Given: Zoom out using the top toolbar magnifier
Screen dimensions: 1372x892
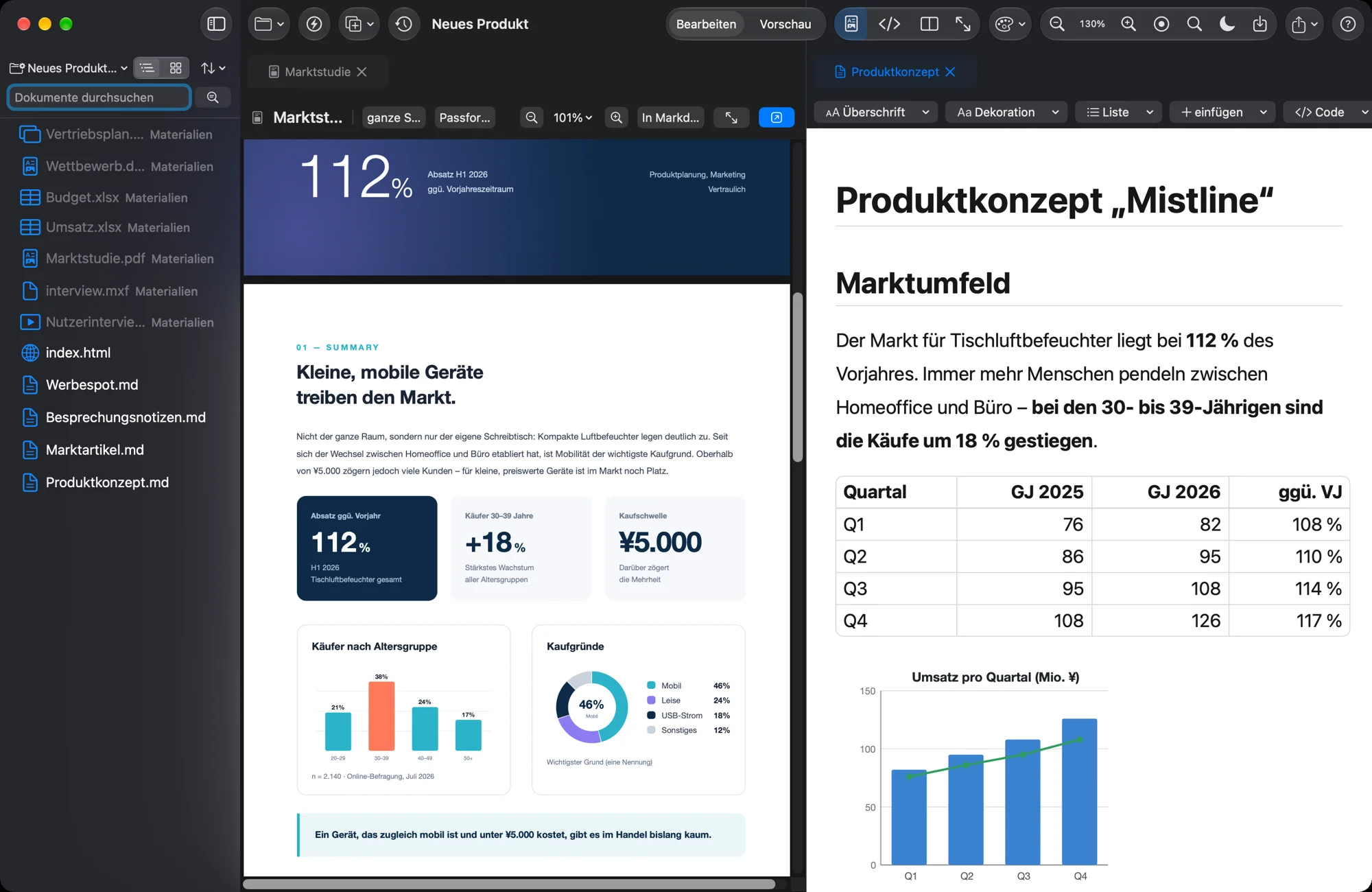Looking at the screenshot, I should pos(1057,24).
